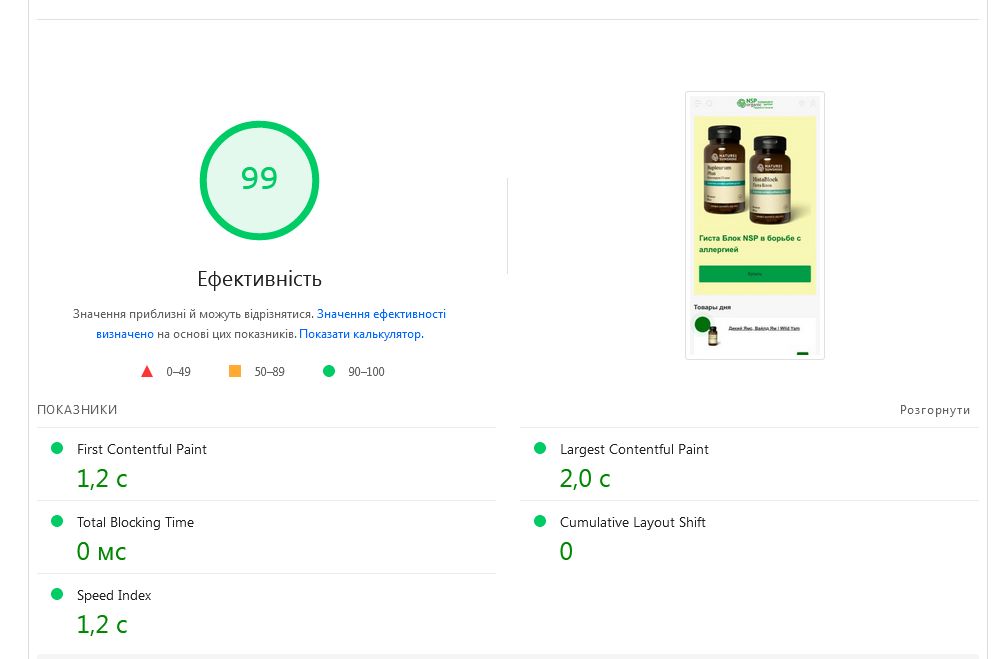The height and width of the screenshot is (659, 1003).
Task: Click green dot beside Cumulative Layout Shift
Action: pos(540,521)
